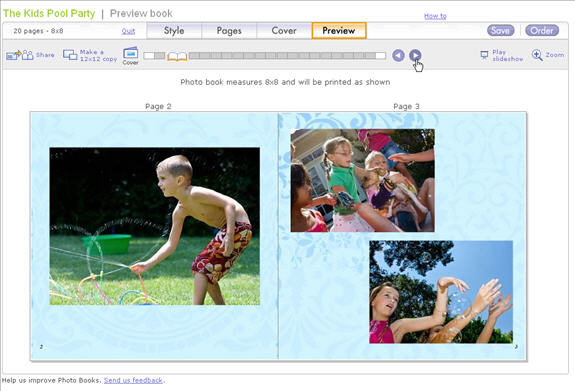The image size is (575, 391).
Task: Click 'Make a 12x12 copy' label text
Action: click(x=98, y=55)
